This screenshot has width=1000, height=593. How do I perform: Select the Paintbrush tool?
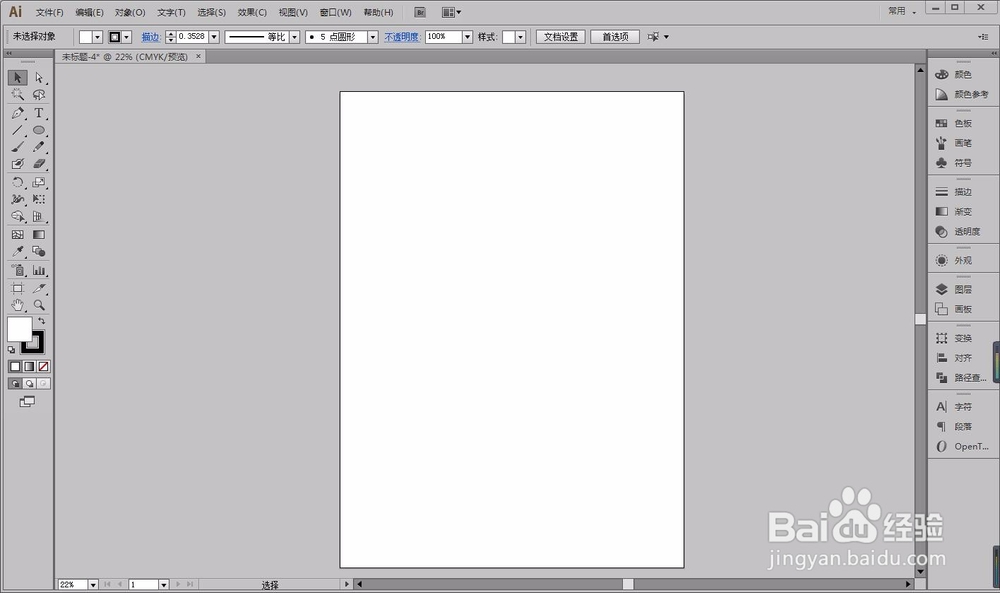(x=17, y=147)
